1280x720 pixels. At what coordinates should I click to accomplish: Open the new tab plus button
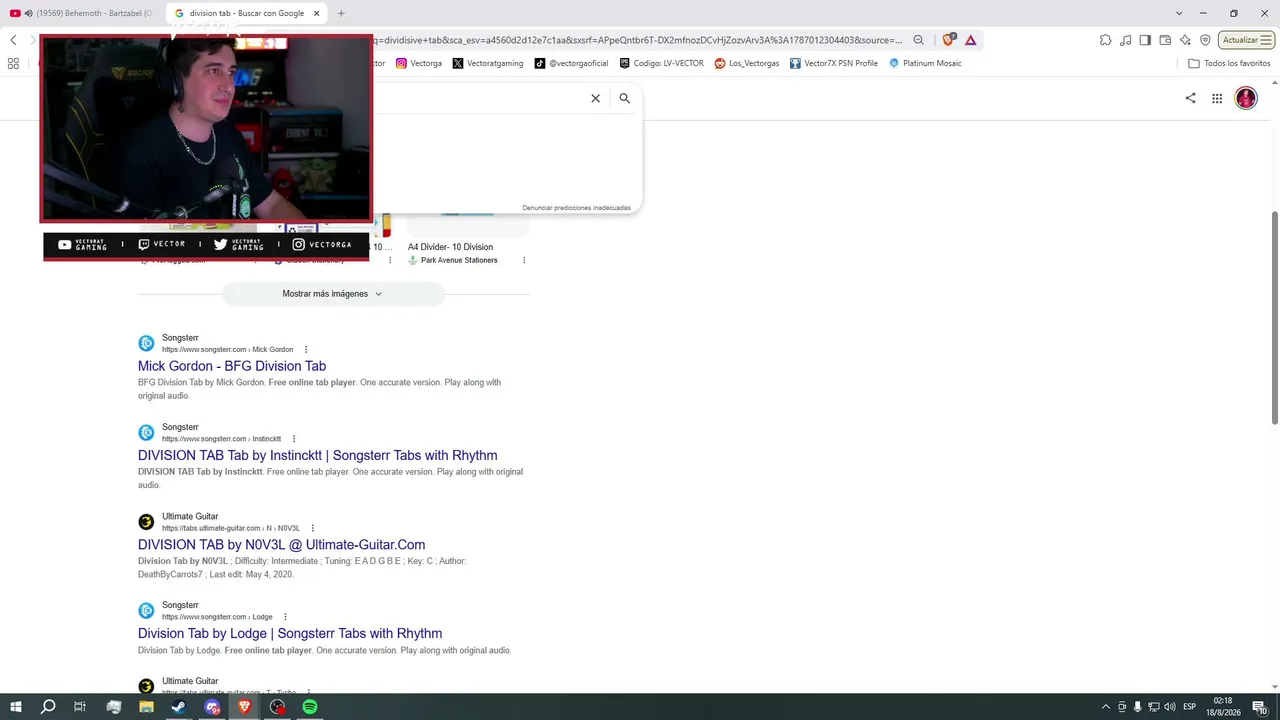click(x=341, y=13)
